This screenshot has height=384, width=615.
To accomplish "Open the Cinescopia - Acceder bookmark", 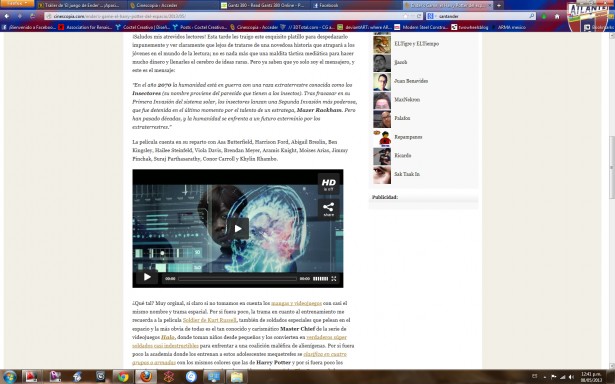I will [x=254, y=27].
